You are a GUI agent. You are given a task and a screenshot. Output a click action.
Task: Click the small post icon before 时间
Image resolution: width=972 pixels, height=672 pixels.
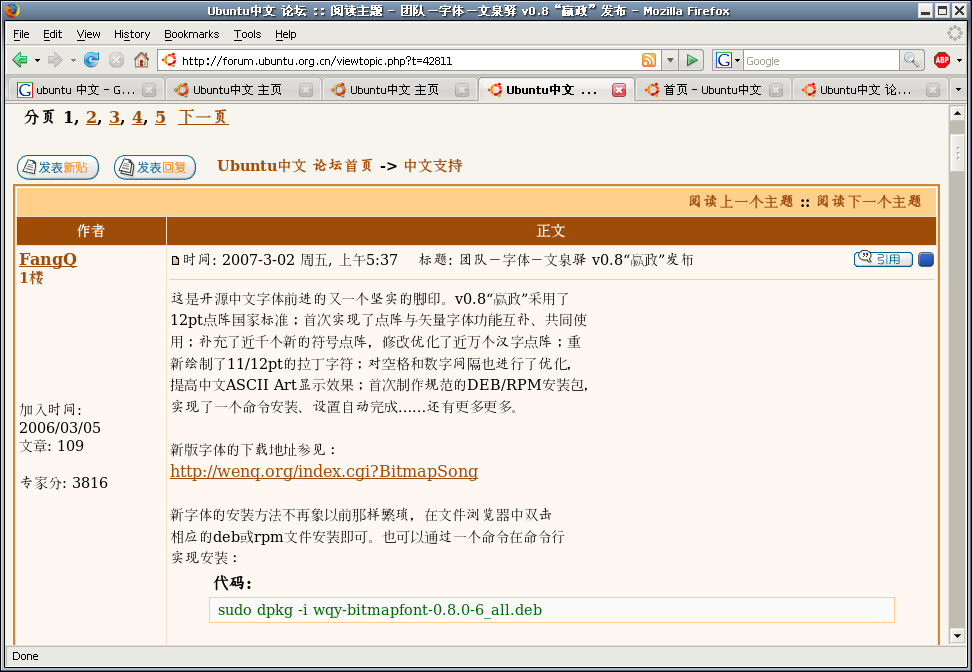(x=175, y=260)
